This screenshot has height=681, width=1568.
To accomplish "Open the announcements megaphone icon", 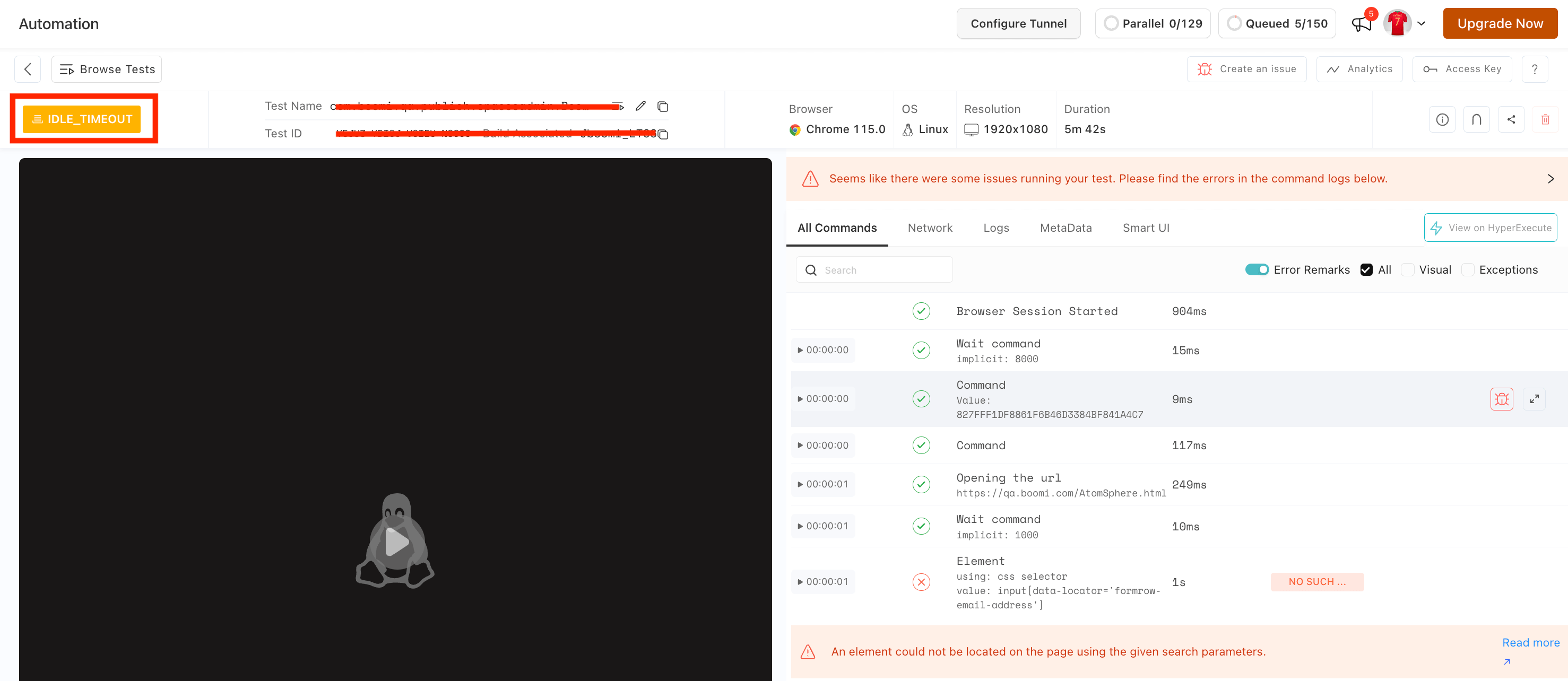I will [x=1361, y=24].
